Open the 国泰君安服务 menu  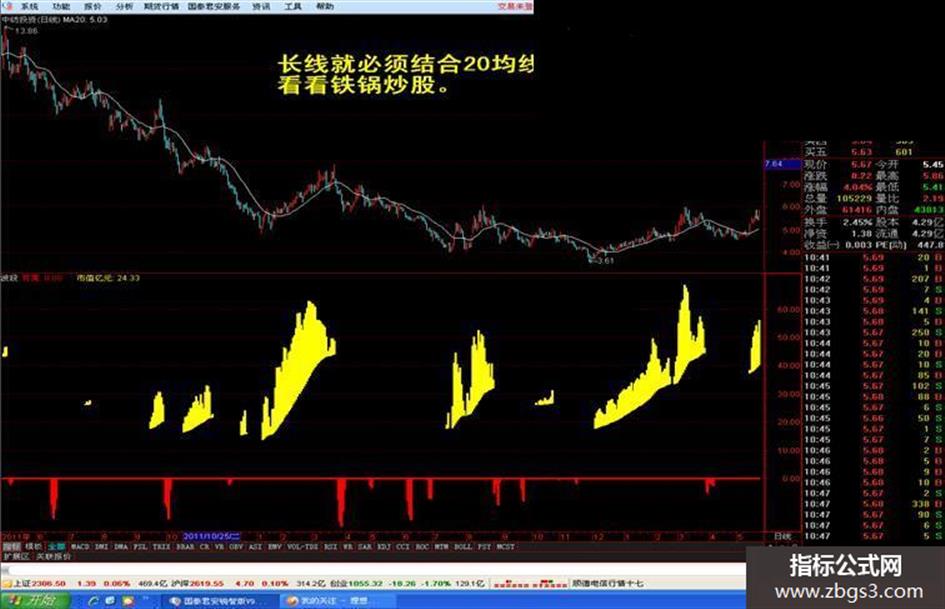click(214, 7)
